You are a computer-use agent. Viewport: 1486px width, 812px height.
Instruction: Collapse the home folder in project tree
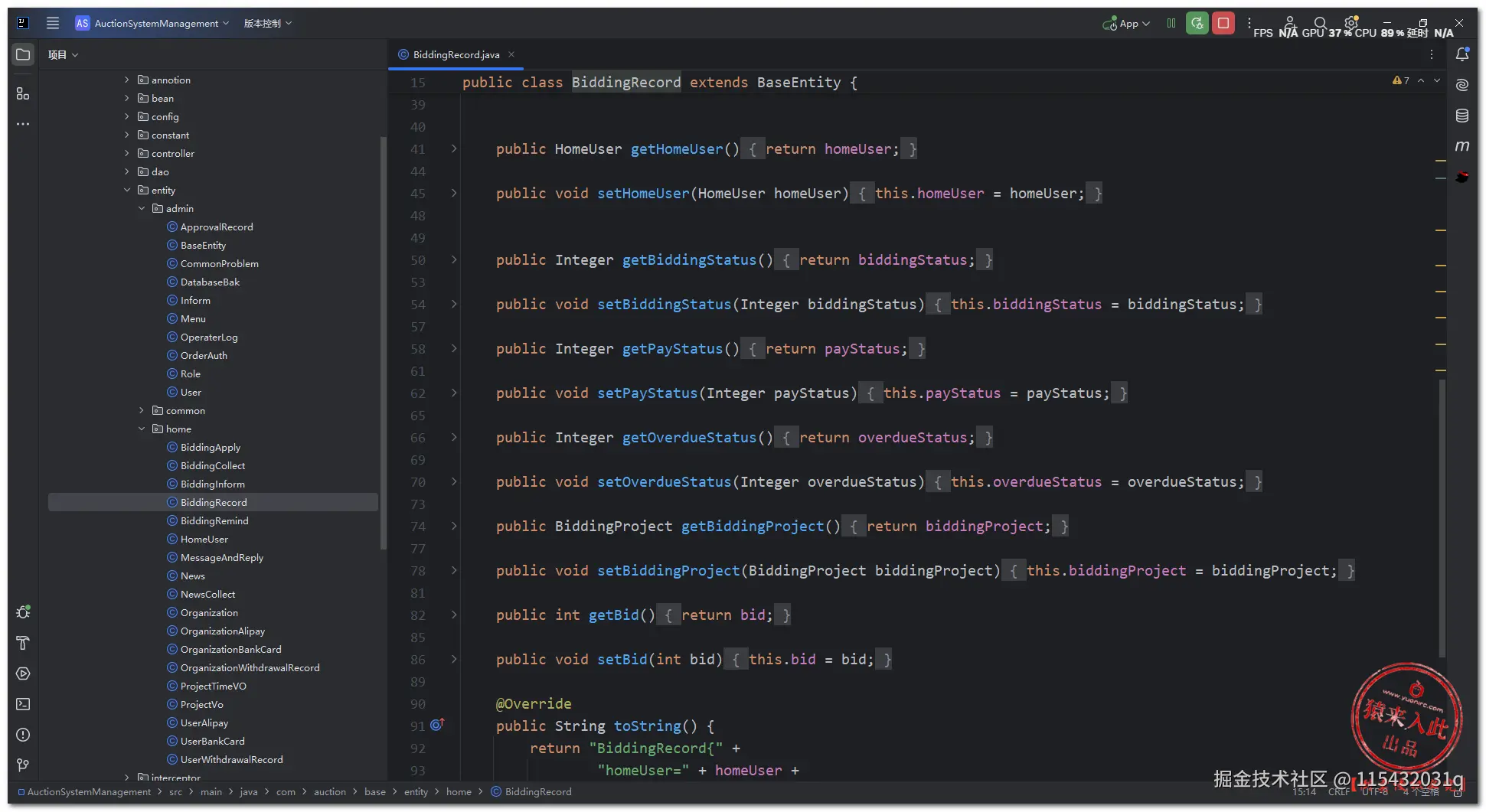pos(142,429)
